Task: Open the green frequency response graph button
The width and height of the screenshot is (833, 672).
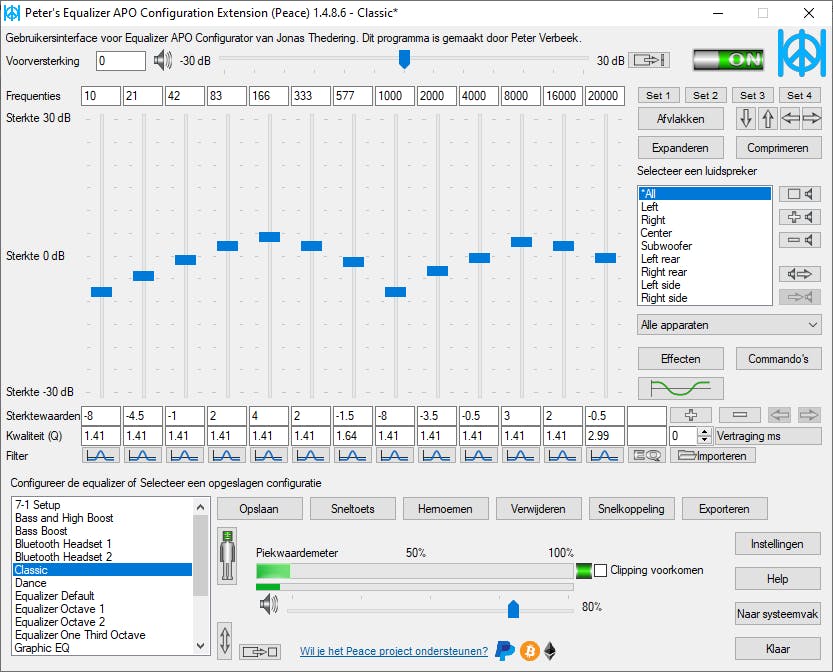Action: (681, 388)
